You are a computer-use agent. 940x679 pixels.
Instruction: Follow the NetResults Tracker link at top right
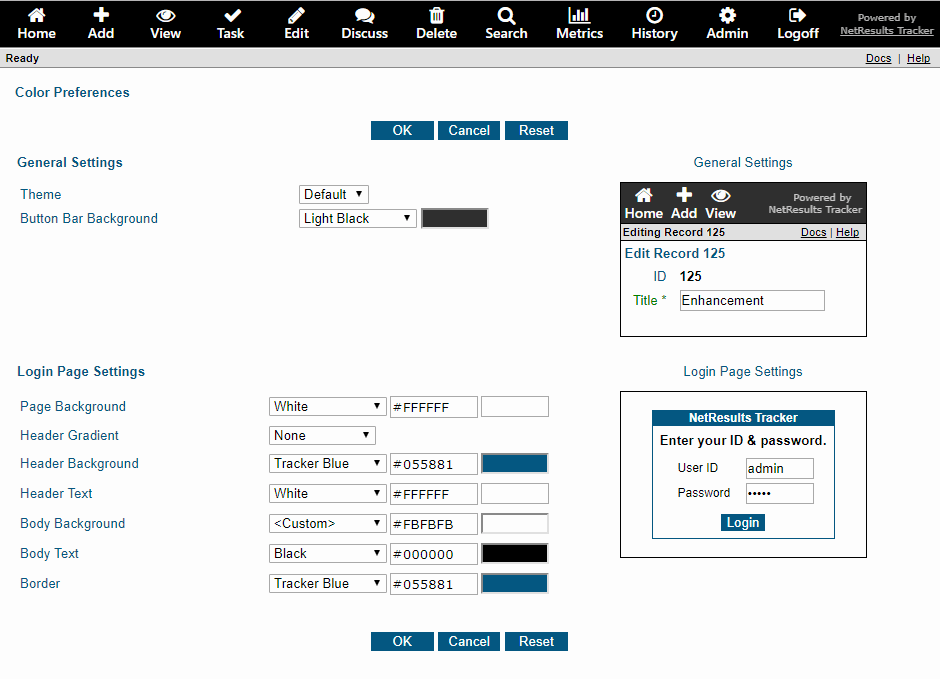pos(887,31)
